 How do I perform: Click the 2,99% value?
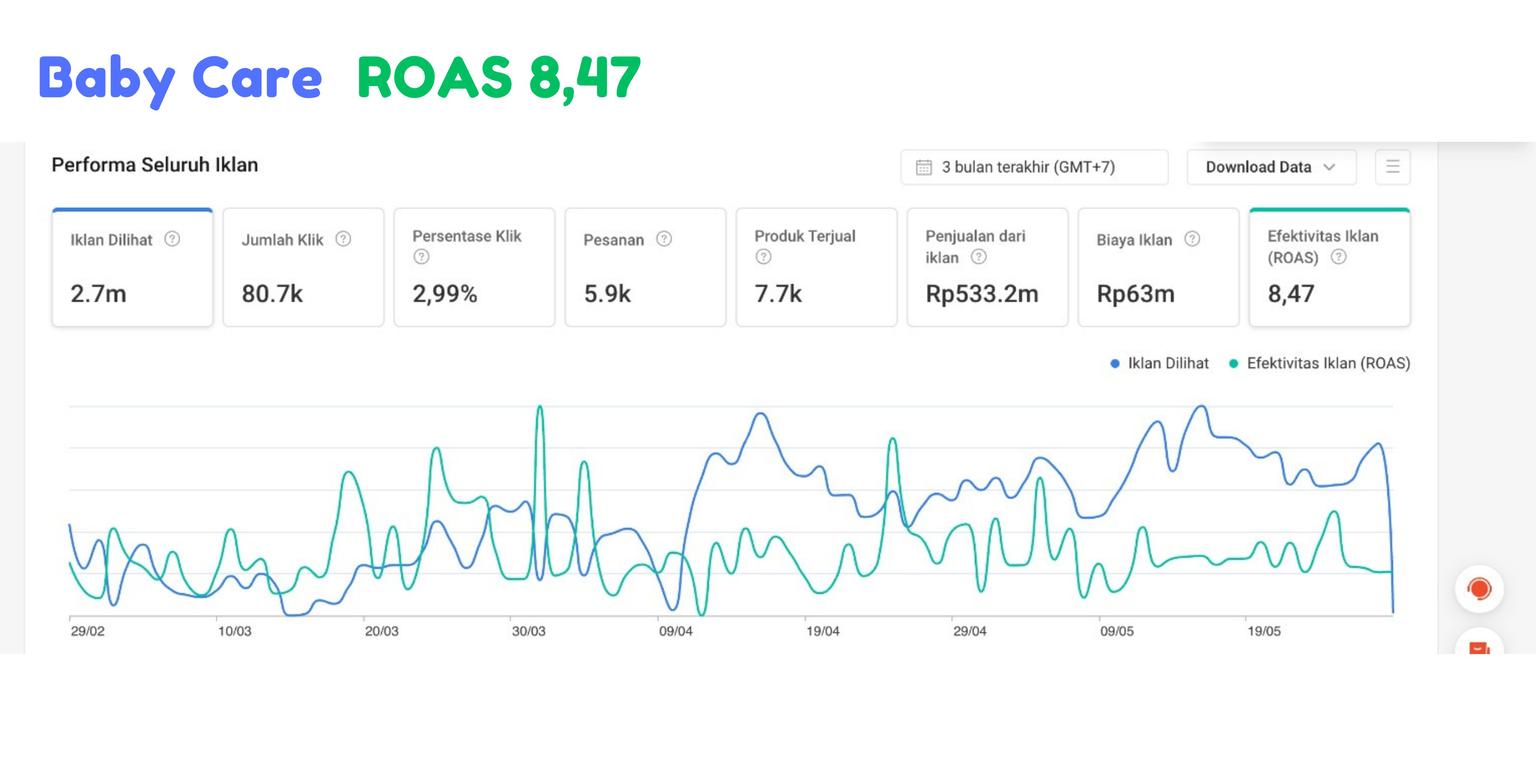(x=445, y=294)
